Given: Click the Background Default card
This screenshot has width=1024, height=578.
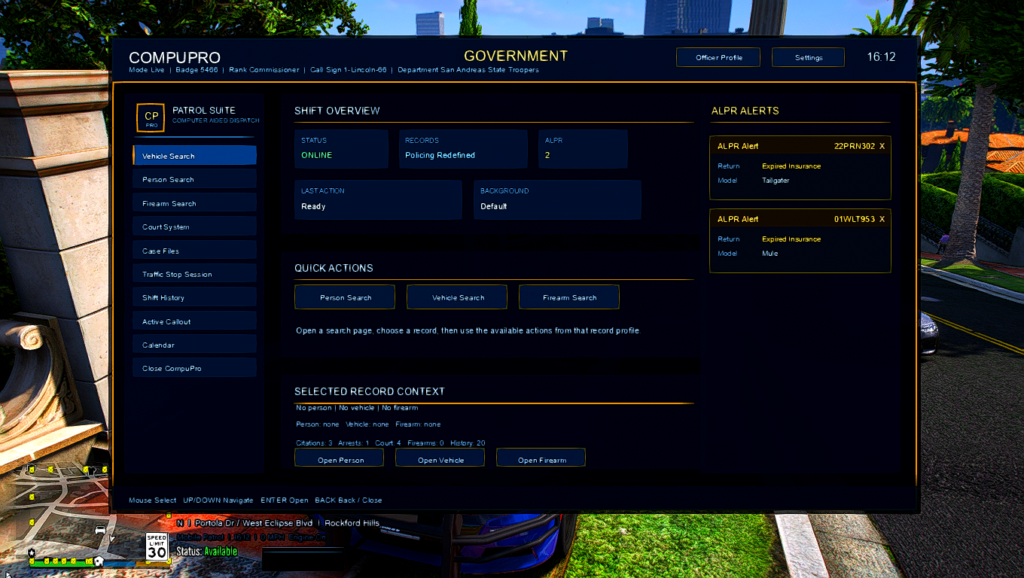Looking at the screenshot, I should [558, 199].
